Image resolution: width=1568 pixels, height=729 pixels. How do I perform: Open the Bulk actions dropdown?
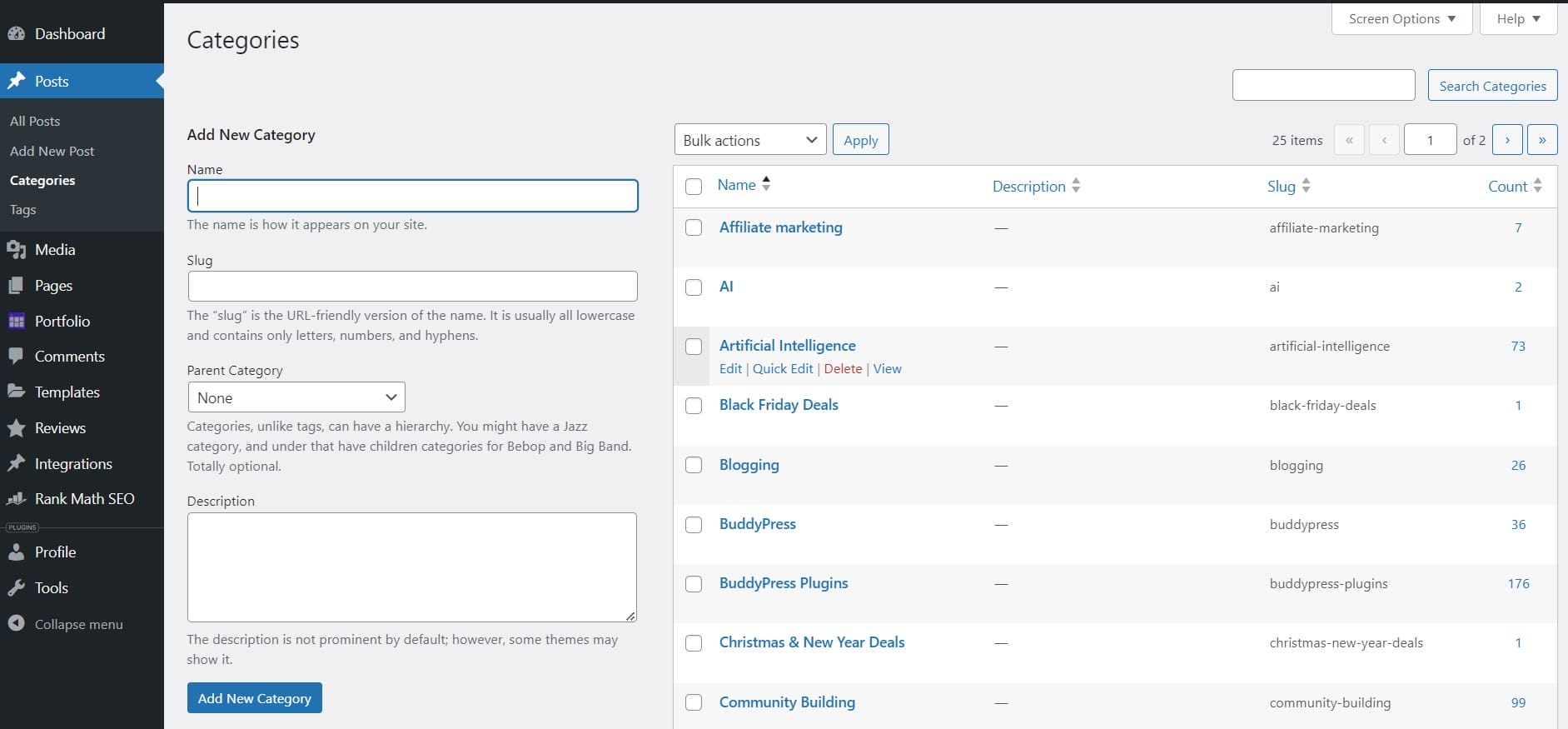pos(749,140)
